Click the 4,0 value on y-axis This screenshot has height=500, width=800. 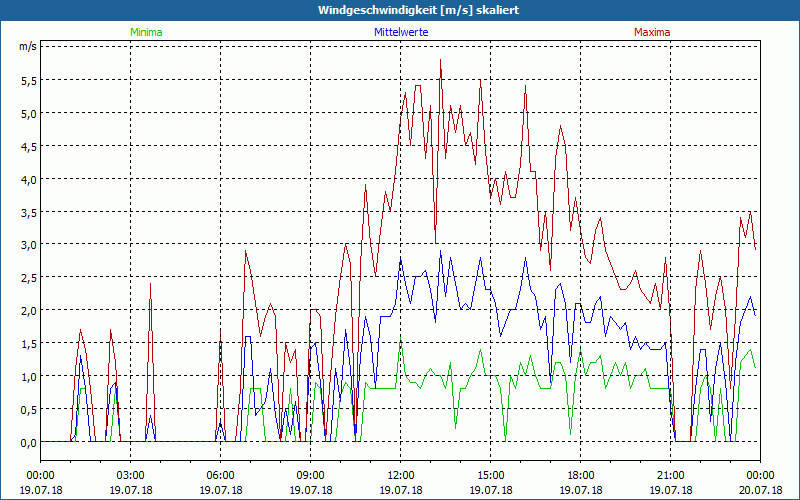coord(28,179)
